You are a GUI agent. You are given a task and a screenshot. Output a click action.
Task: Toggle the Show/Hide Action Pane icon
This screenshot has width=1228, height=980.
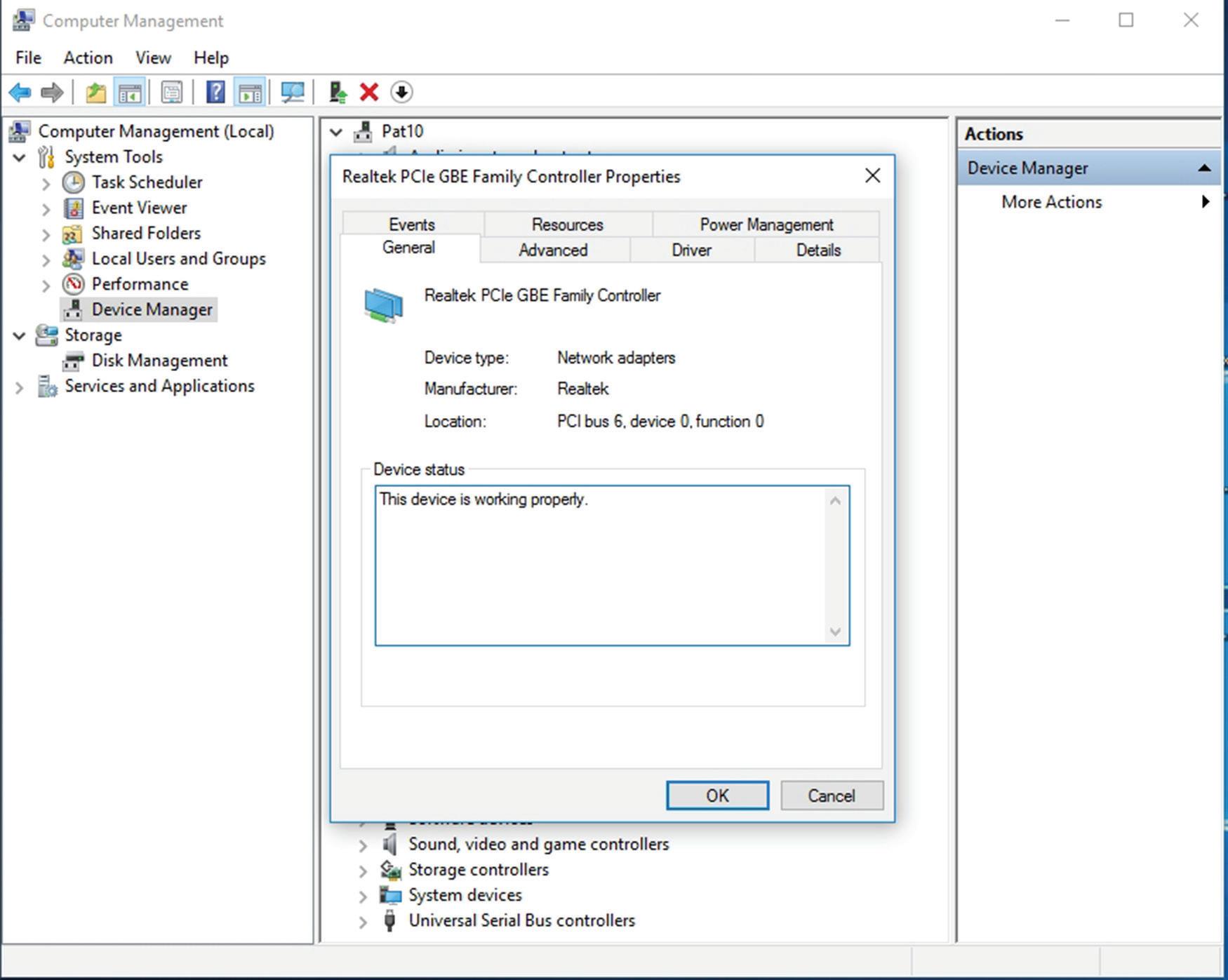coord(250,92)
